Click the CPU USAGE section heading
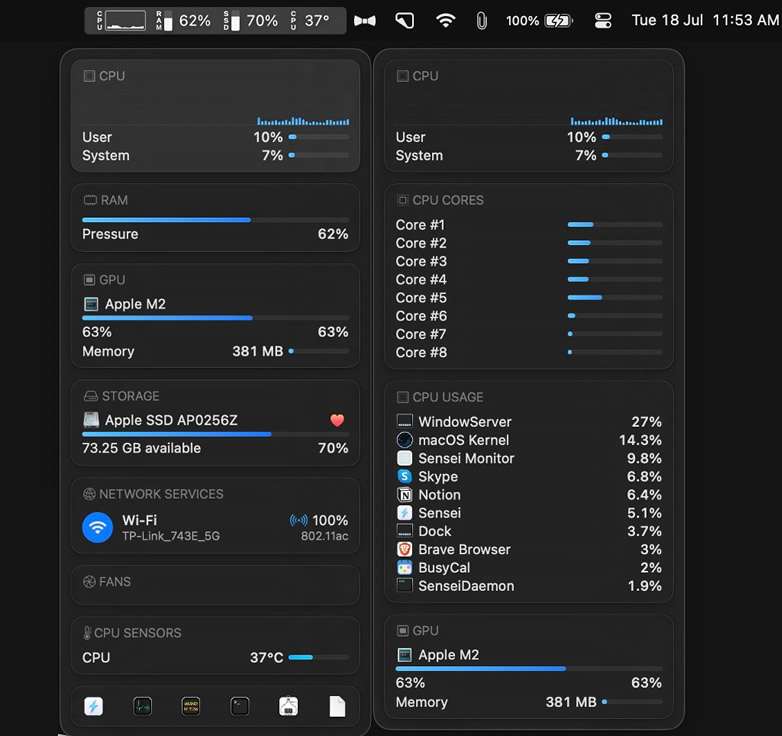 point(448,397)
